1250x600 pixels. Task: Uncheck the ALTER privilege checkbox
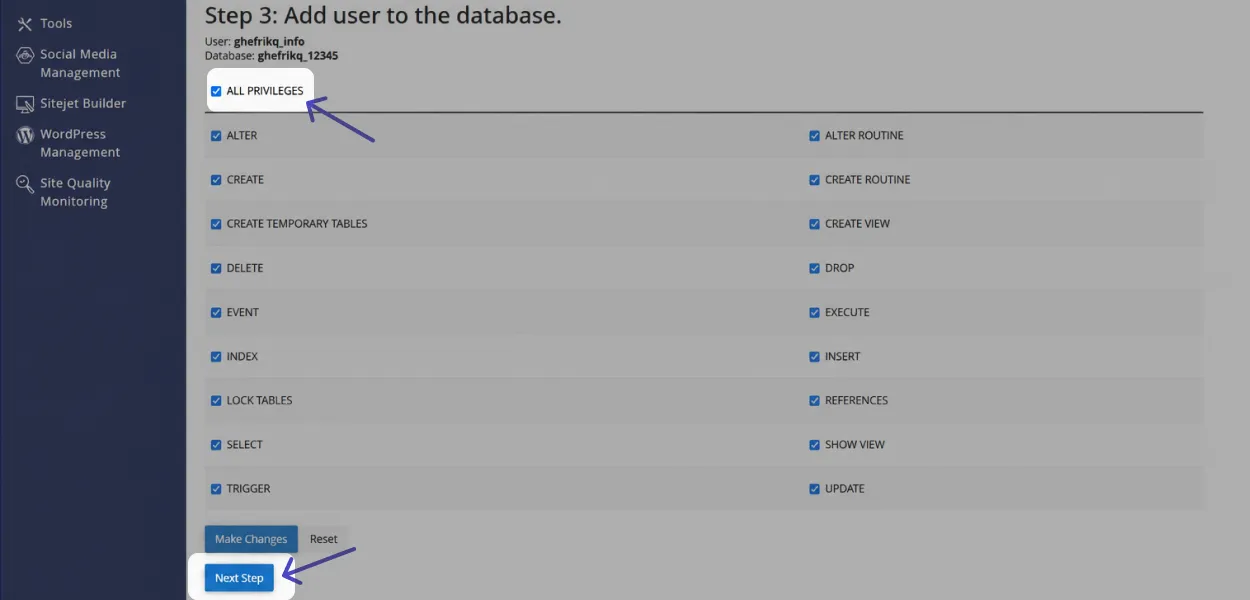(x=216, y=136)
